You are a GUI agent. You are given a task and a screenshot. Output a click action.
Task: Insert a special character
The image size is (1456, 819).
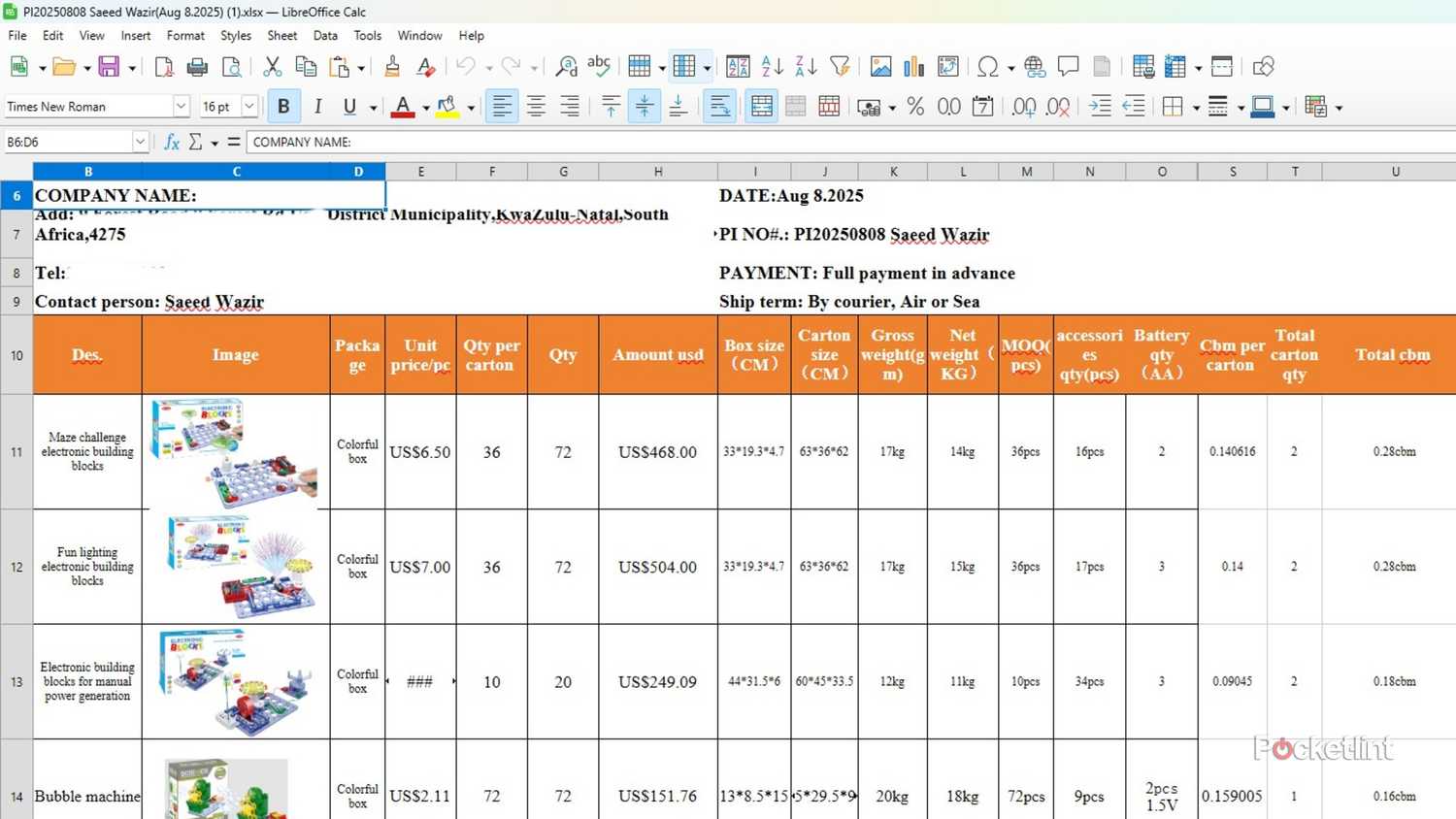(987, 66)
